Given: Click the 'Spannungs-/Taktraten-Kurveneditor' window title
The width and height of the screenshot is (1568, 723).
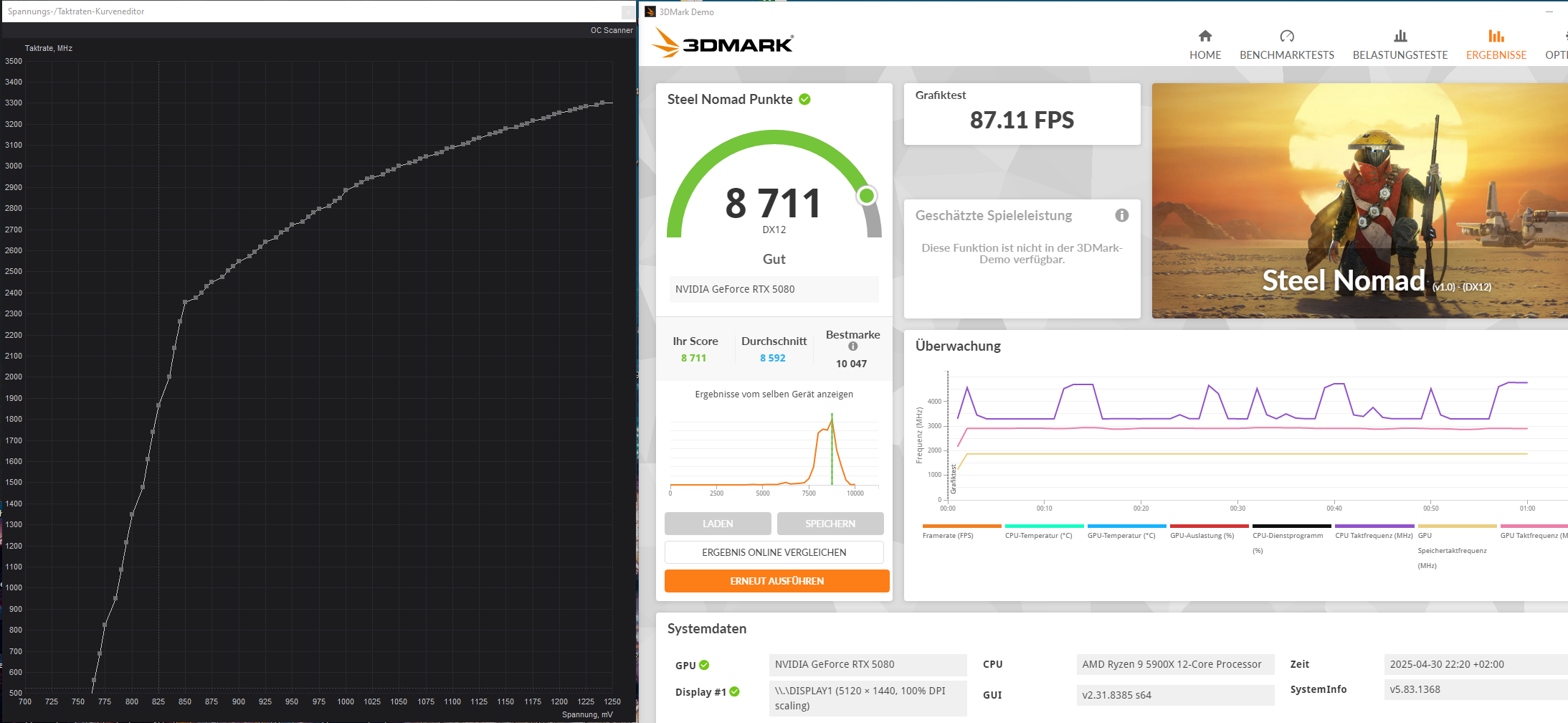Looking at the screenshot, I should (76, 11).
